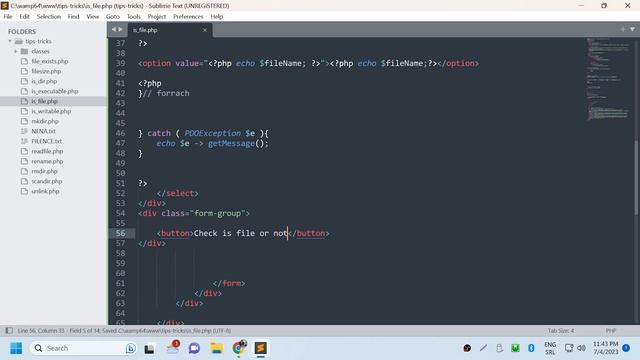Select the classes folder
The width and height of the screenshot is (640, 360).
40,51
